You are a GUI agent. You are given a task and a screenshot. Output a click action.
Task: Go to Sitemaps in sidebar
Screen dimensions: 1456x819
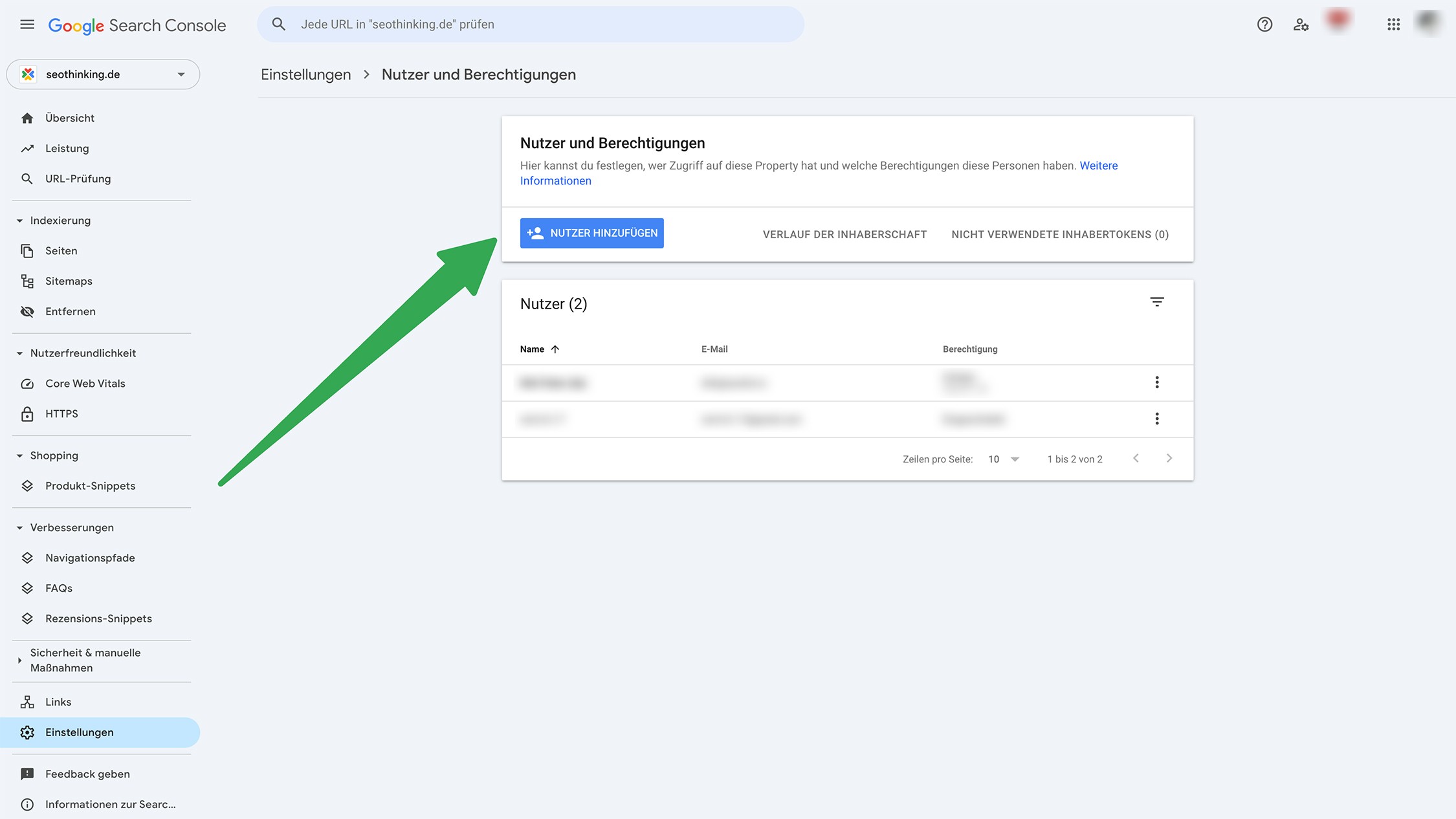(x=69, y=281)
